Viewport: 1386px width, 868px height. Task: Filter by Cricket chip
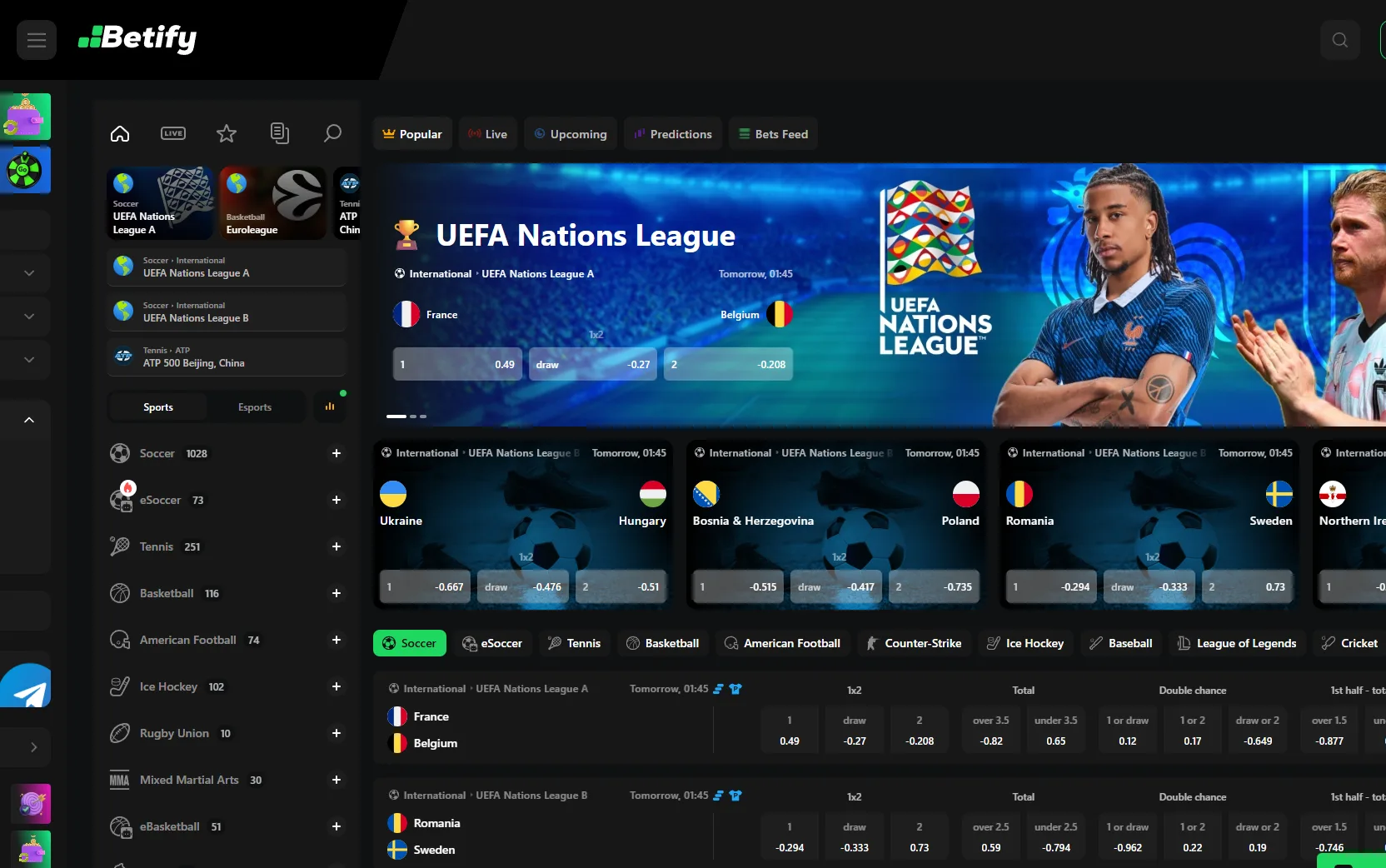point(1350,643)
